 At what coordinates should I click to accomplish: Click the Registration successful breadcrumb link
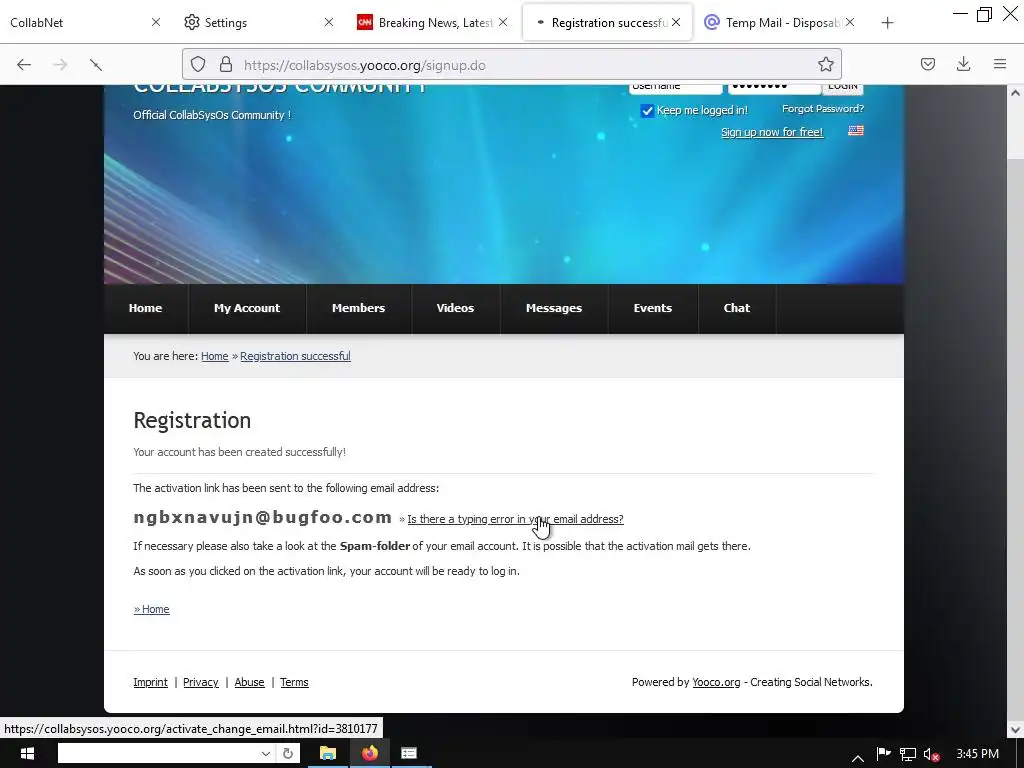click(x=295, y=356)
